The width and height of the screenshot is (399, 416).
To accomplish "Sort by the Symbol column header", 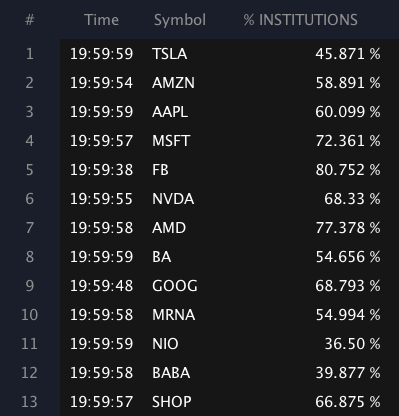I will pos(180,20).
